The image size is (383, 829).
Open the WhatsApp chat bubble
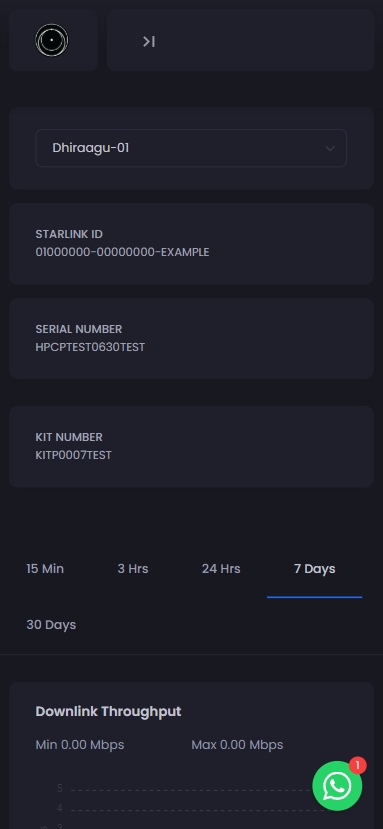pos(337,786)
